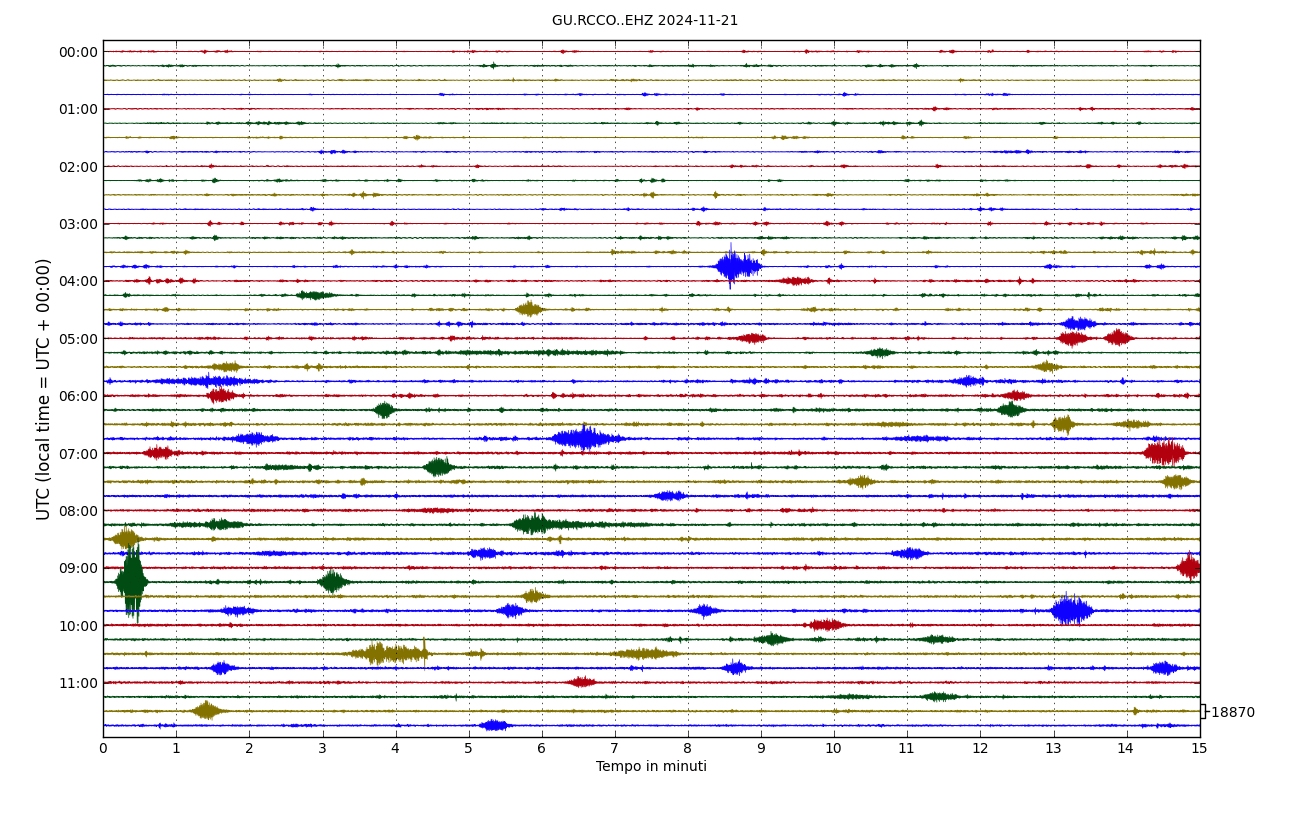Click the 11:00 hour label
This screenshot has width=1290, height=819.
tap(79, 683)
